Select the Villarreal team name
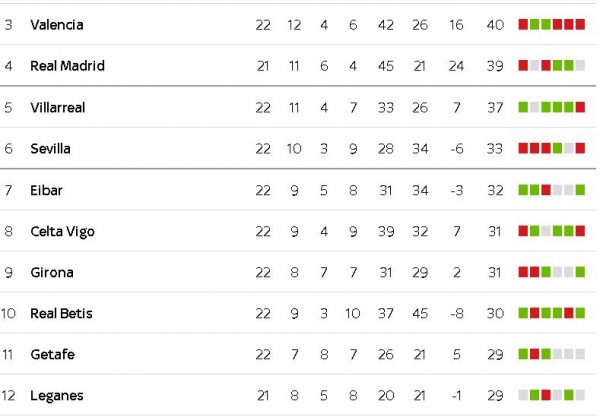 [x=58, y=108]
